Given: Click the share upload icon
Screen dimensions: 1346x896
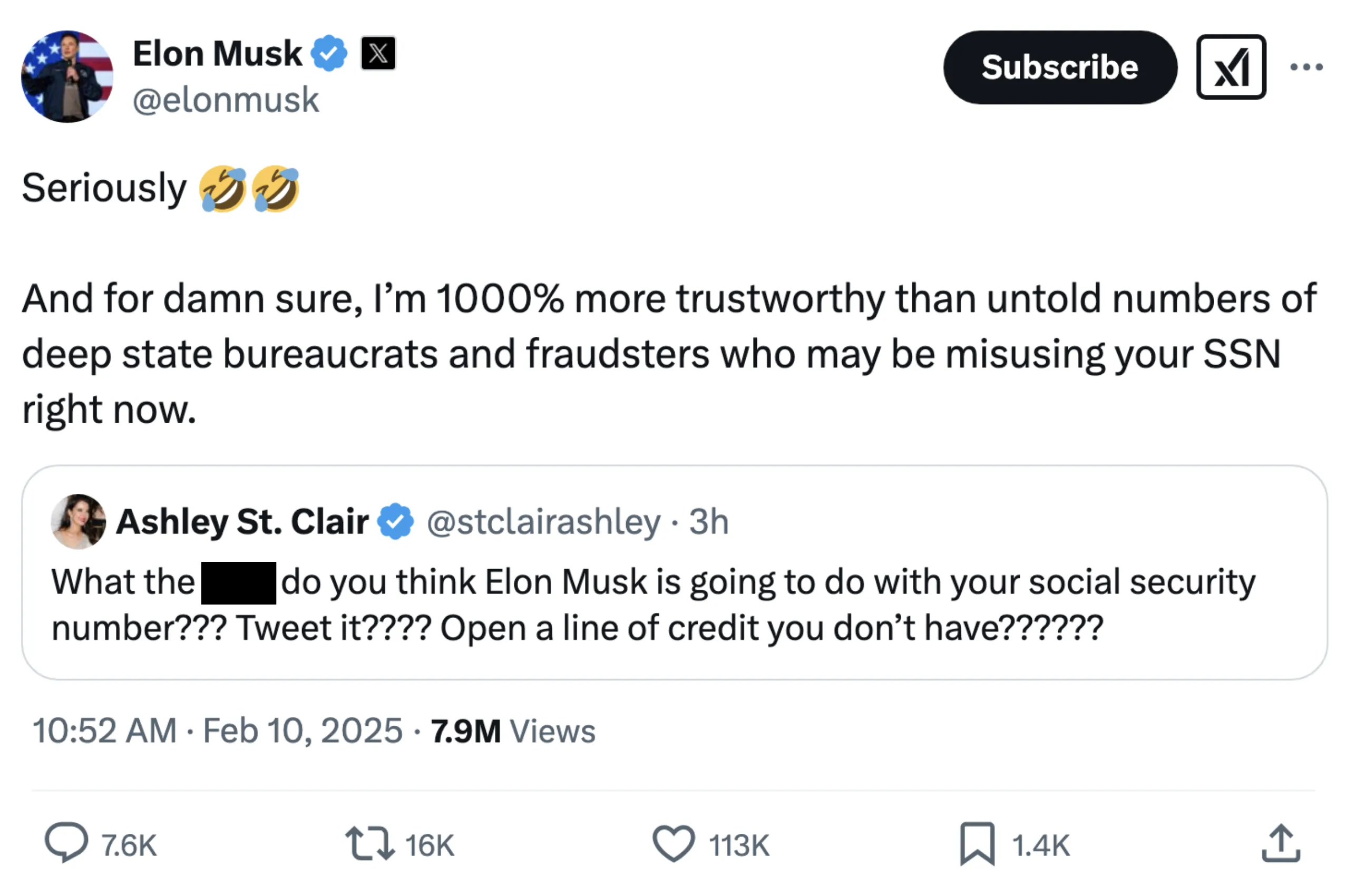Looking at the screenshot, I should click(x=1280, y=843).
